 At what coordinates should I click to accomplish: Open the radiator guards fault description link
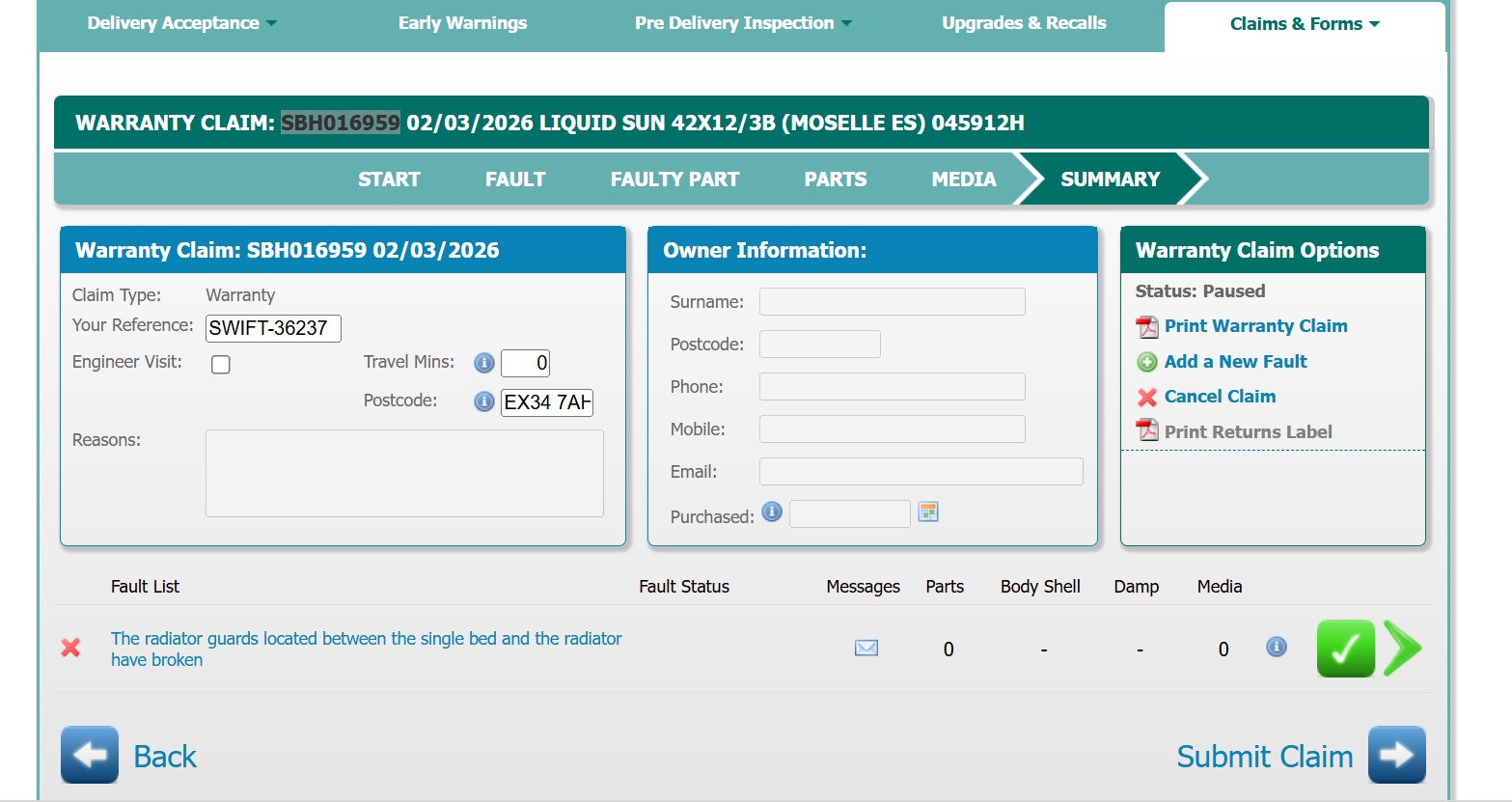(x=367, y=650)
